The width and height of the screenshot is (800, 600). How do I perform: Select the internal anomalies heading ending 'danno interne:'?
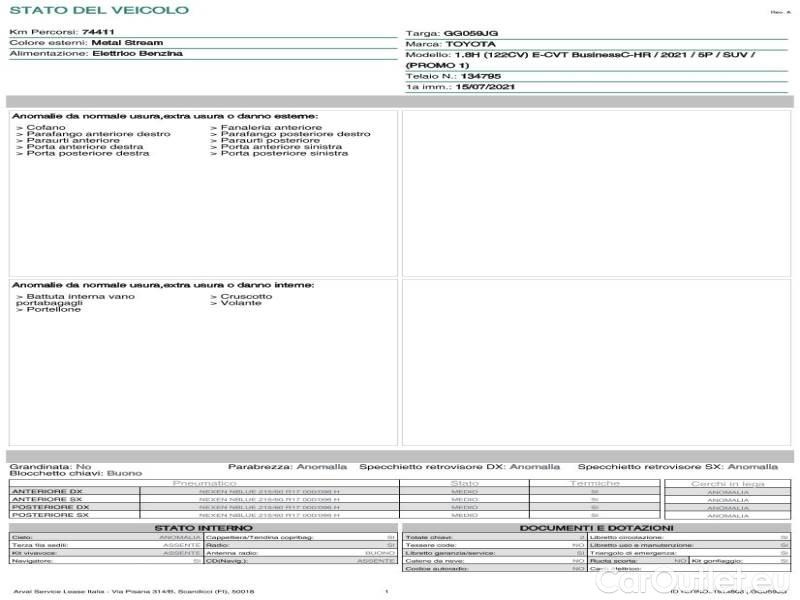click(163, 285)
